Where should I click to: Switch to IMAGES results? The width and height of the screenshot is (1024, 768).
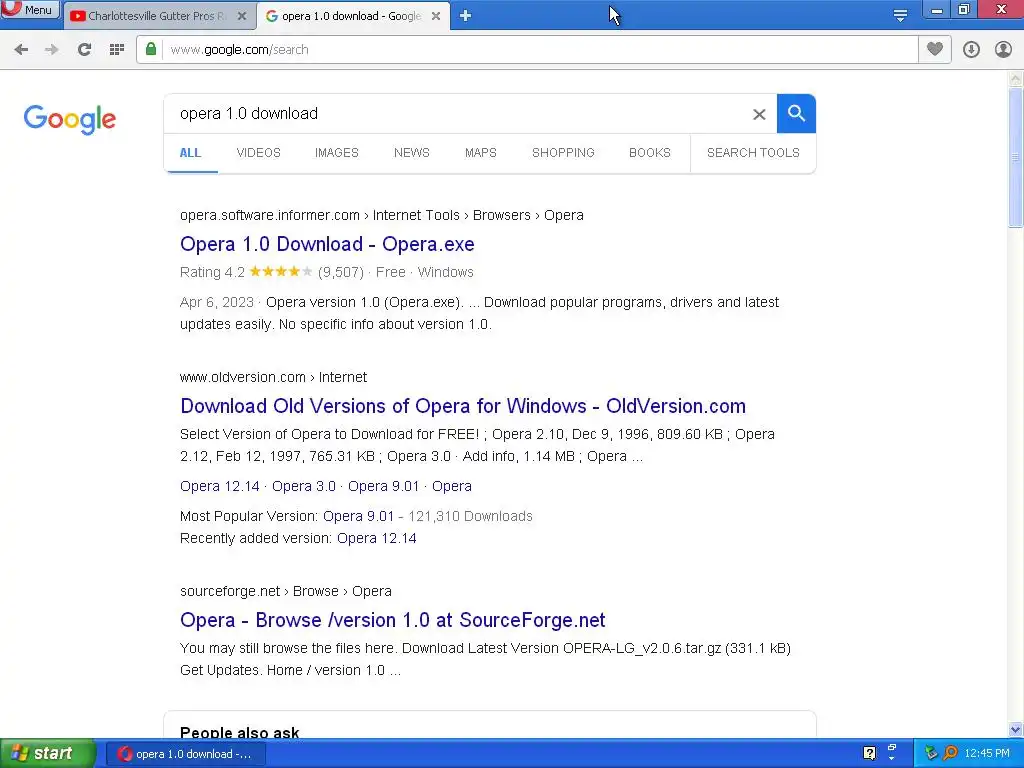(x=336, y=153)
